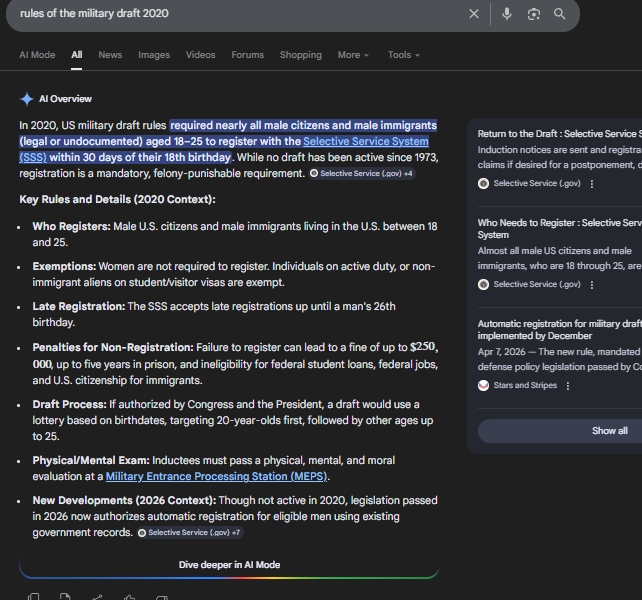The height and width of the screenshot is (600, 642).
Task: Click 'Stars and Stripes' source name
Action: 525,385
